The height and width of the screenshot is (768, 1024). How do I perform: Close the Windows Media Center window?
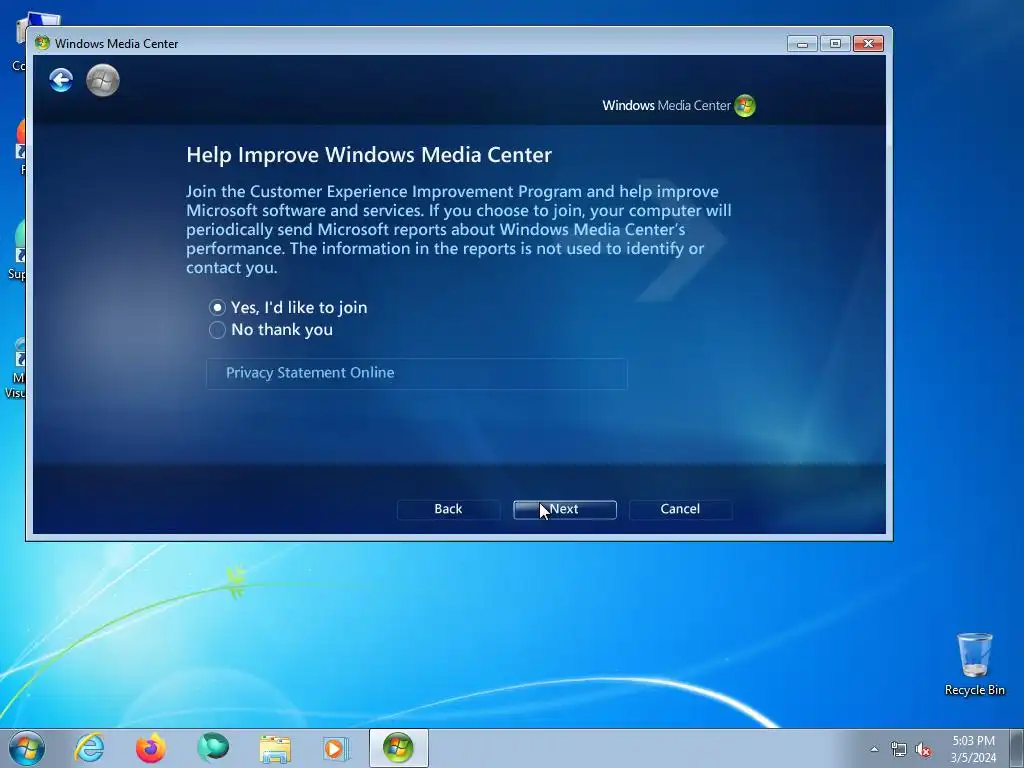coord(868,44)
